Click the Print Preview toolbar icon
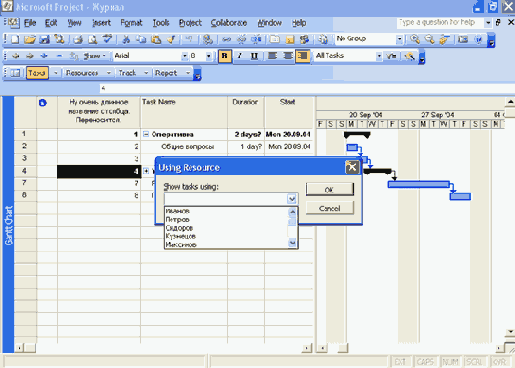 pyautogui.click(x=93, y=40)
